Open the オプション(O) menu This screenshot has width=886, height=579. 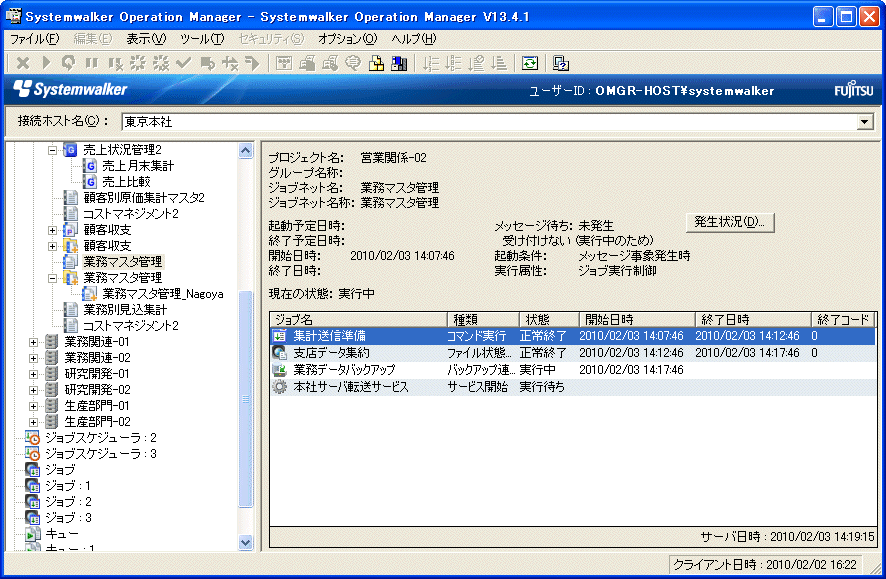pyautogui.click(x=347, y=38)
